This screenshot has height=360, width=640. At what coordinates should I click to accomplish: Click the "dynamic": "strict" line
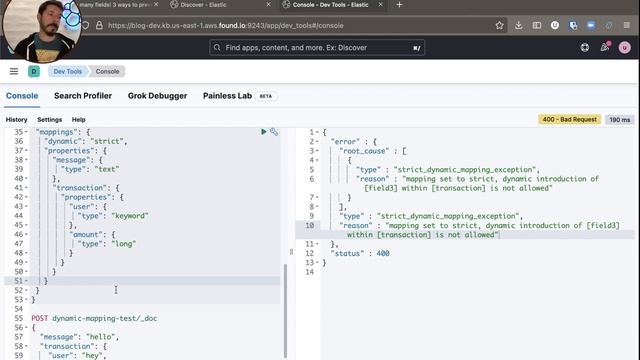(86, 141)
